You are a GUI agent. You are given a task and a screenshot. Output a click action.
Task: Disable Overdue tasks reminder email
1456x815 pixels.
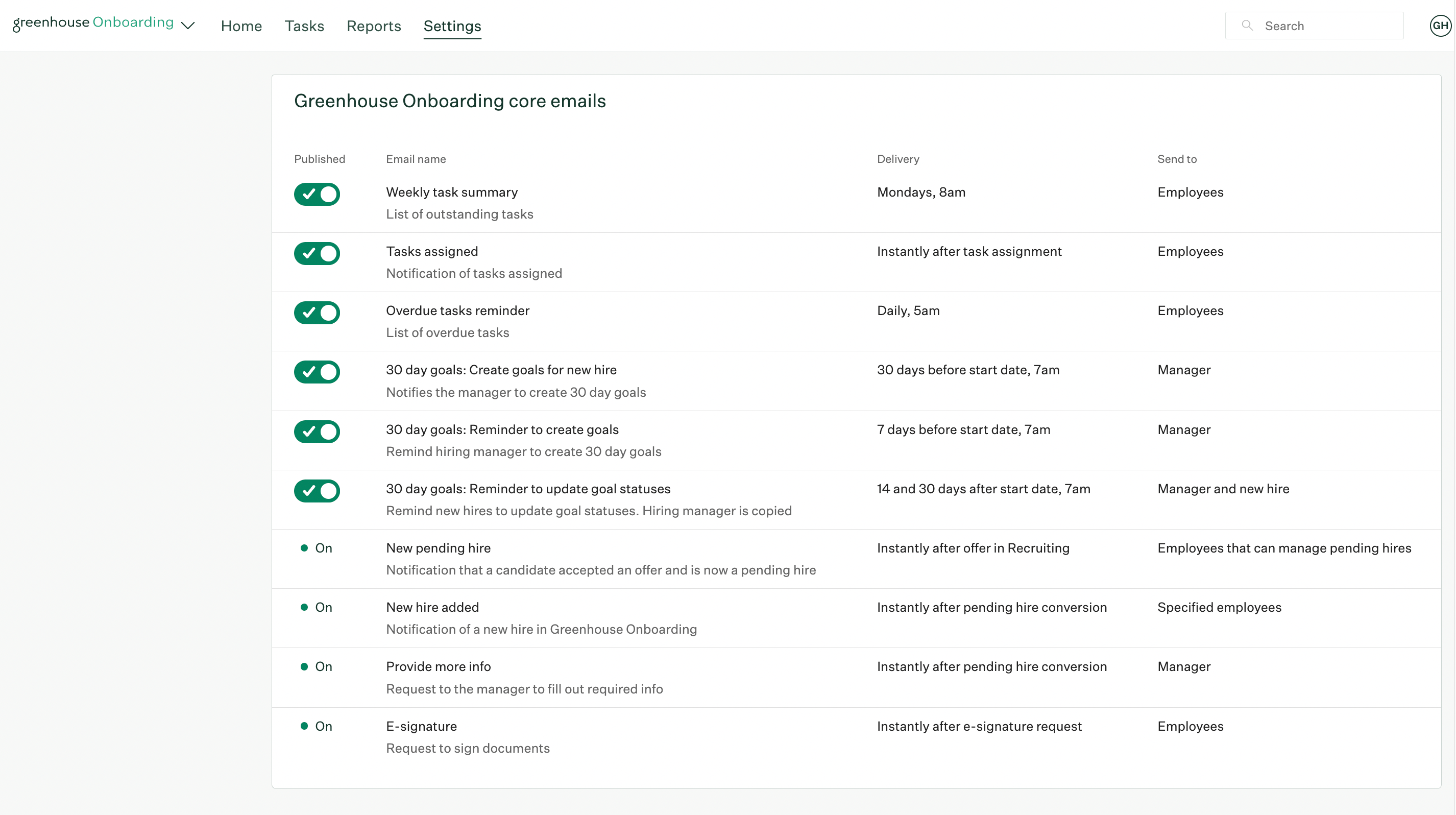tap(317, 313)
